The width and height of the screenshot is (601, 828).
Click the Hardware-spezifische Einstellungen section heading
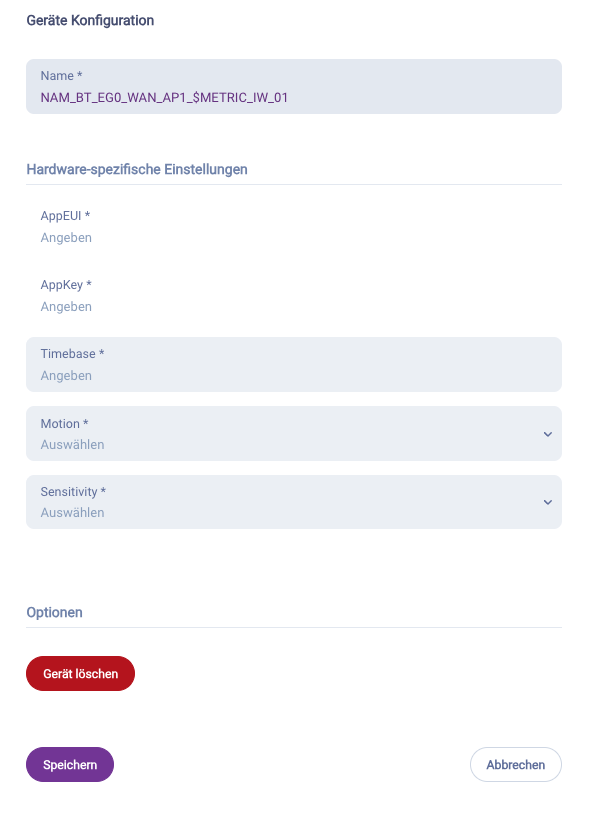click(137, 169)
